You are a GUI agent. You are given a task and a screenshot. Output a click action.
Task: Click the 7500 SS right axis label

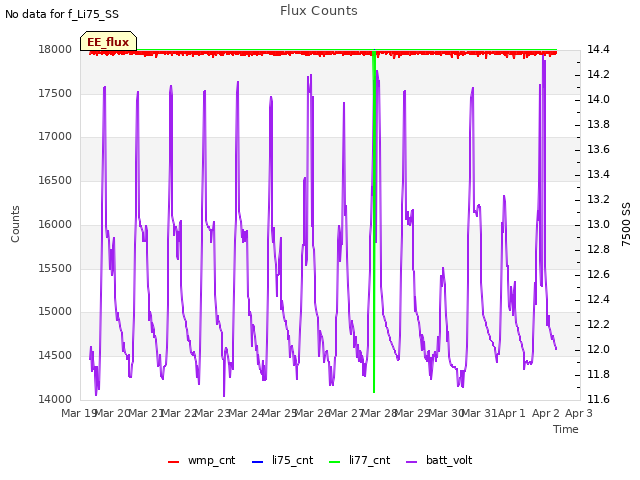tap(626, 224)
